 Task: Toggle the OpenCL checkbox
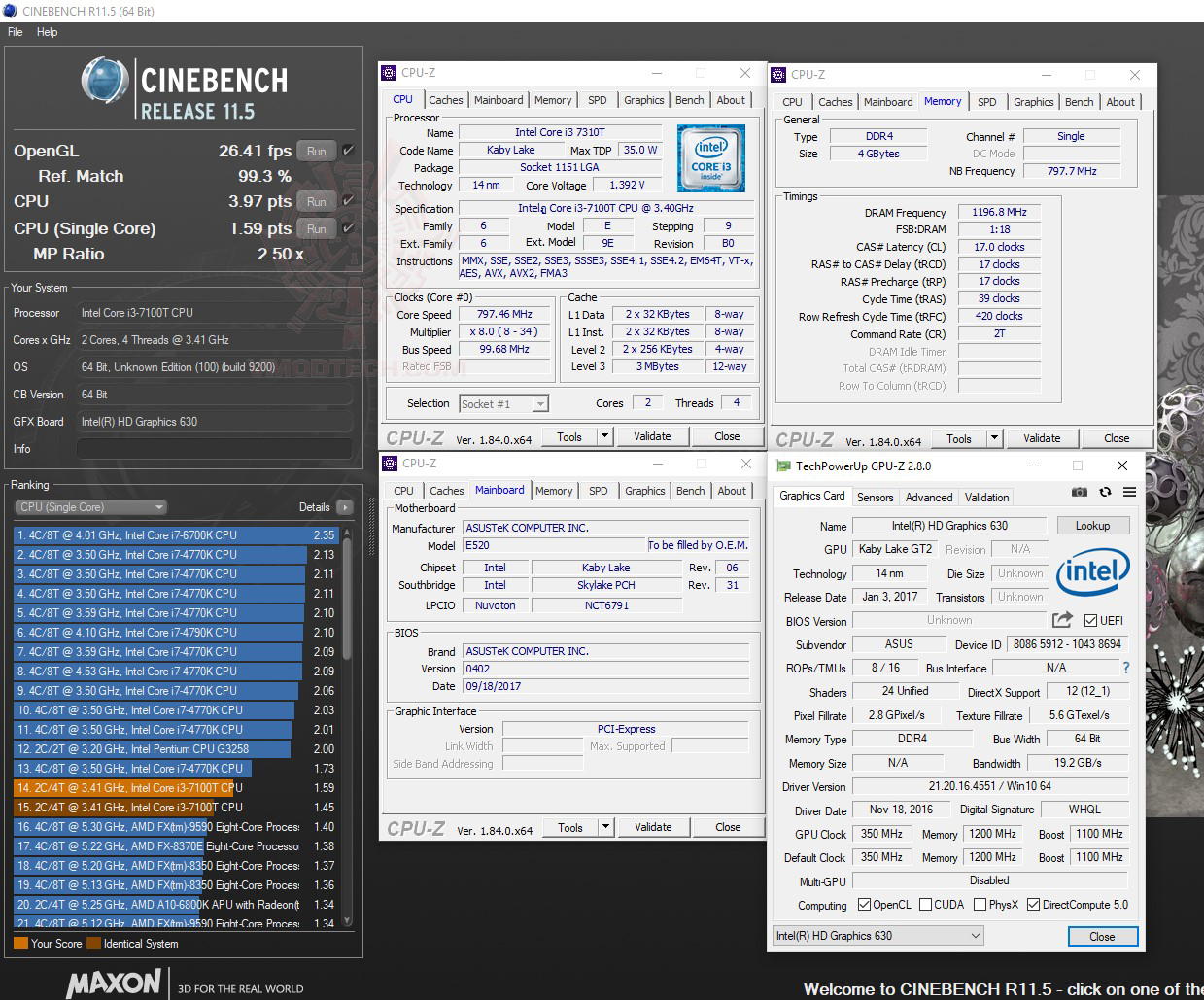point(864,905)
